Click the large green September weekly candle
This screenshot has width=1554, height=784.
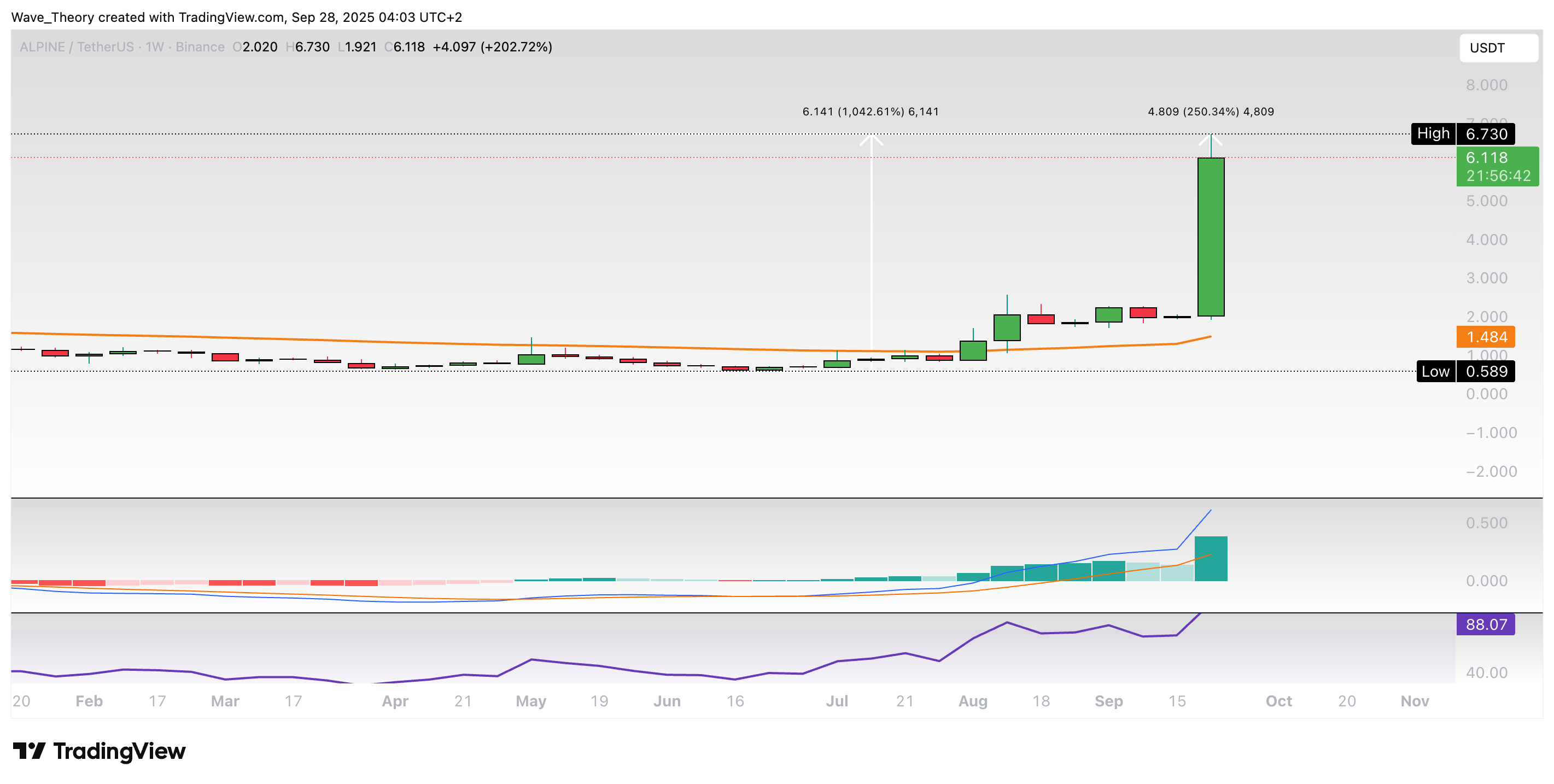(1211, 236)
